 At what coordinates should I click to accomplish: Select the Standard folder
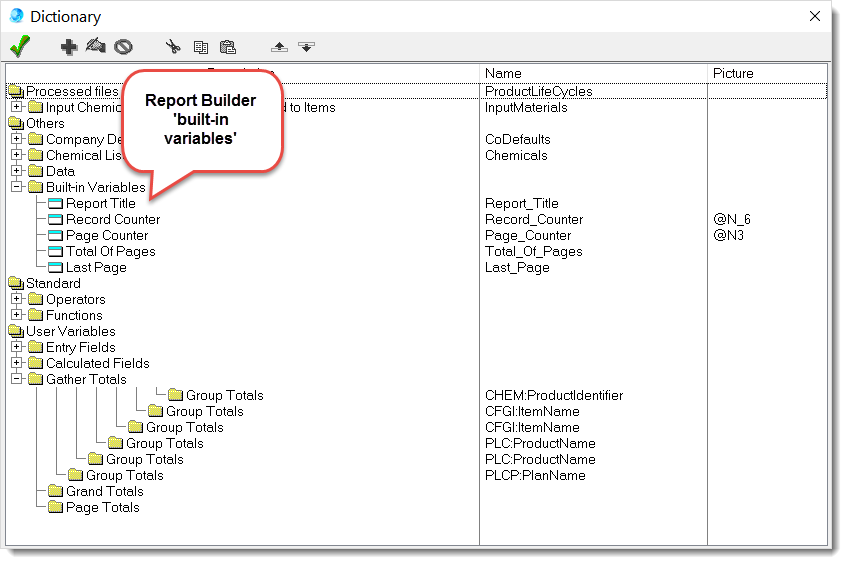[53, 283]
